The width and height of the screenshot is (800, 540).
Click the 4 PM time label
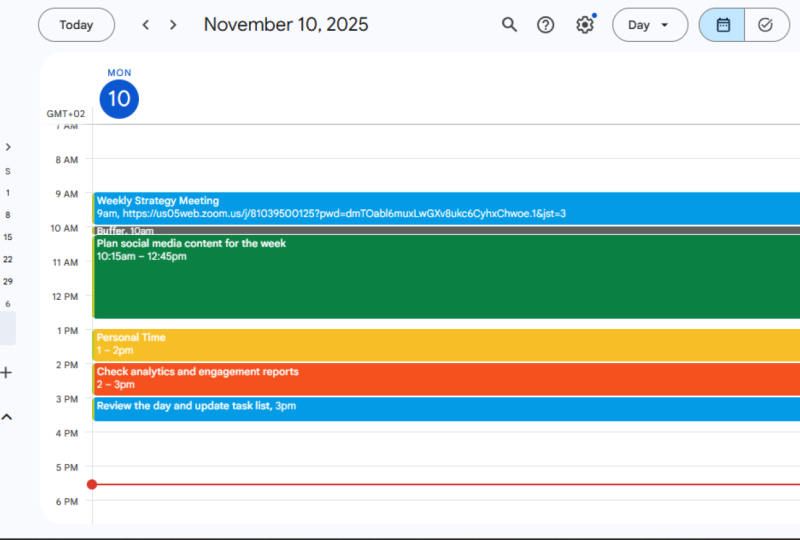(x=67, y=433)
